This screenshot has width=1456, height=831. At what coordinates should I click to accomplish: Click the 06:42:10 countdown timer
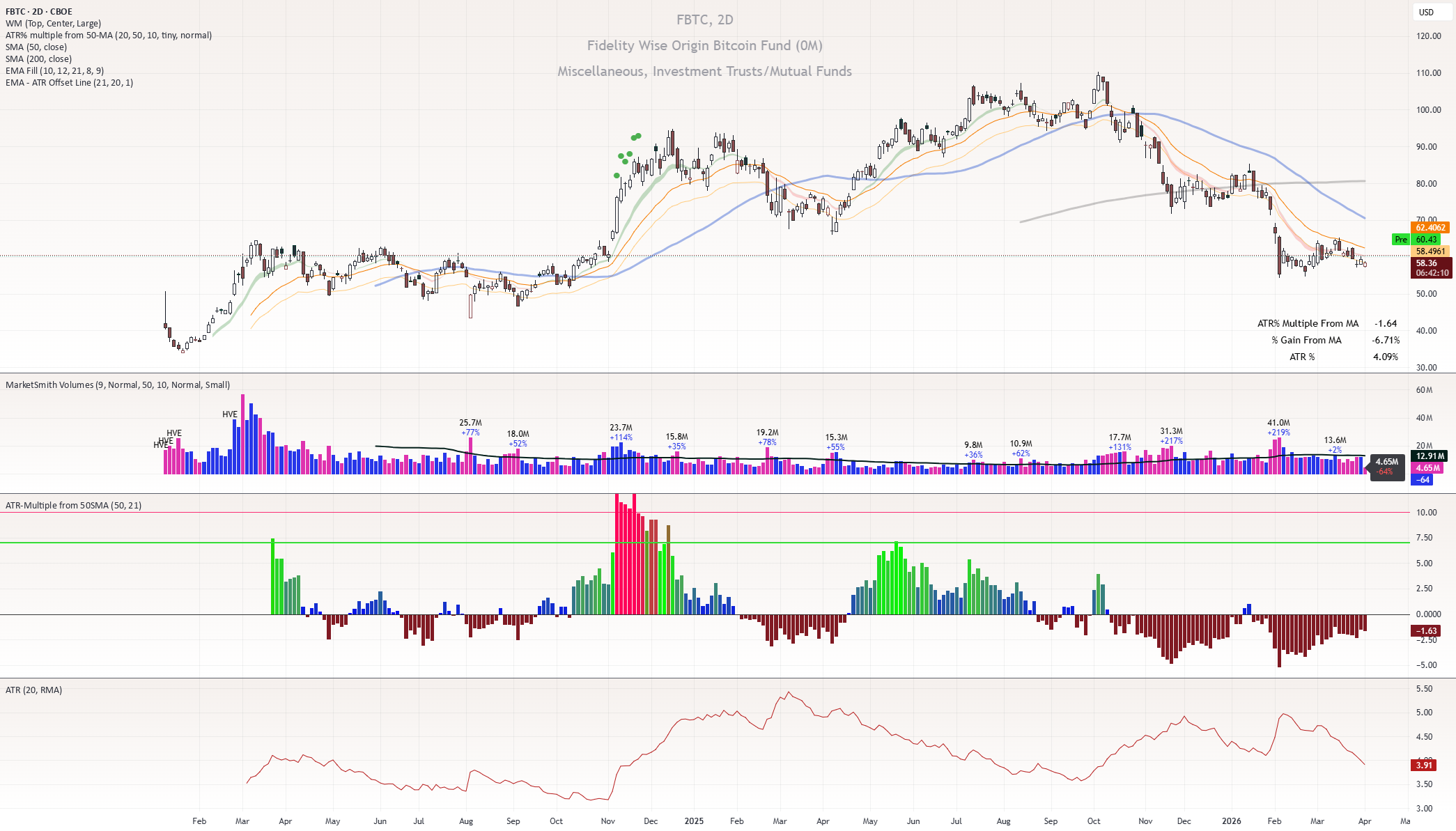[x=1432, y=273]
